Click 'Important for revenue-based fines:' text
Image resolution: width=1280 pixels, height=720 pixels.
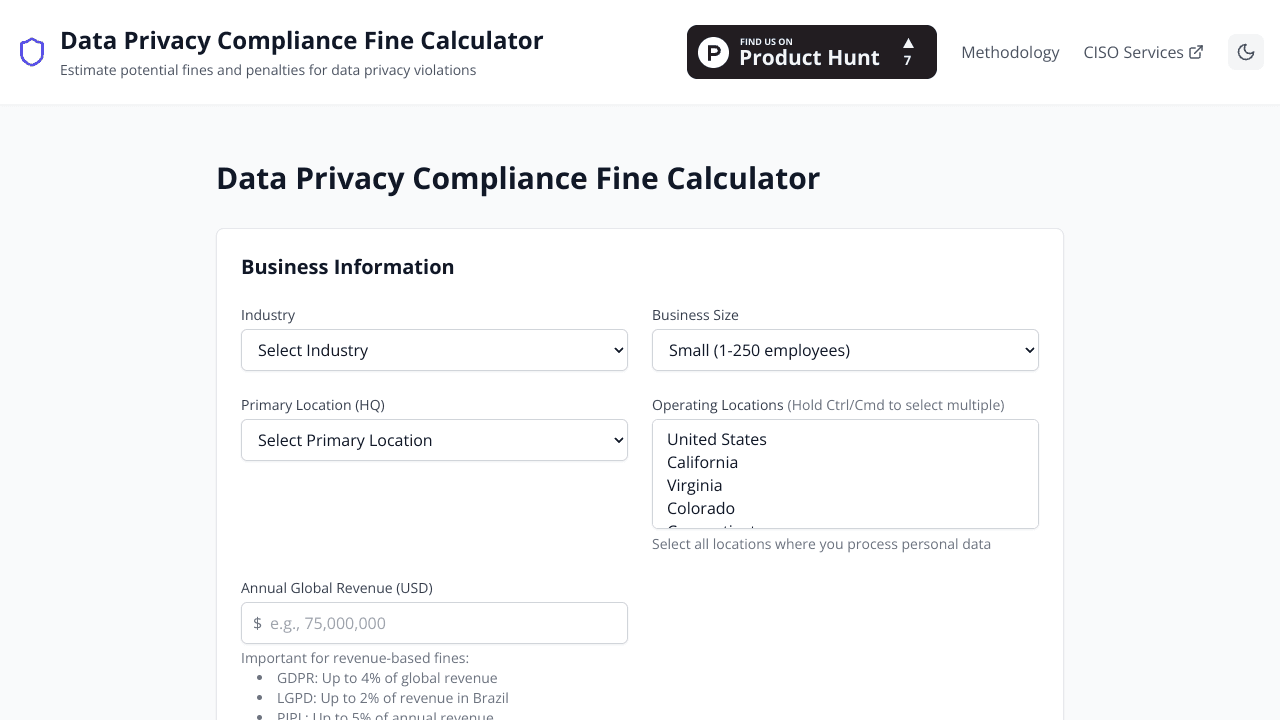tap(355, 658)
